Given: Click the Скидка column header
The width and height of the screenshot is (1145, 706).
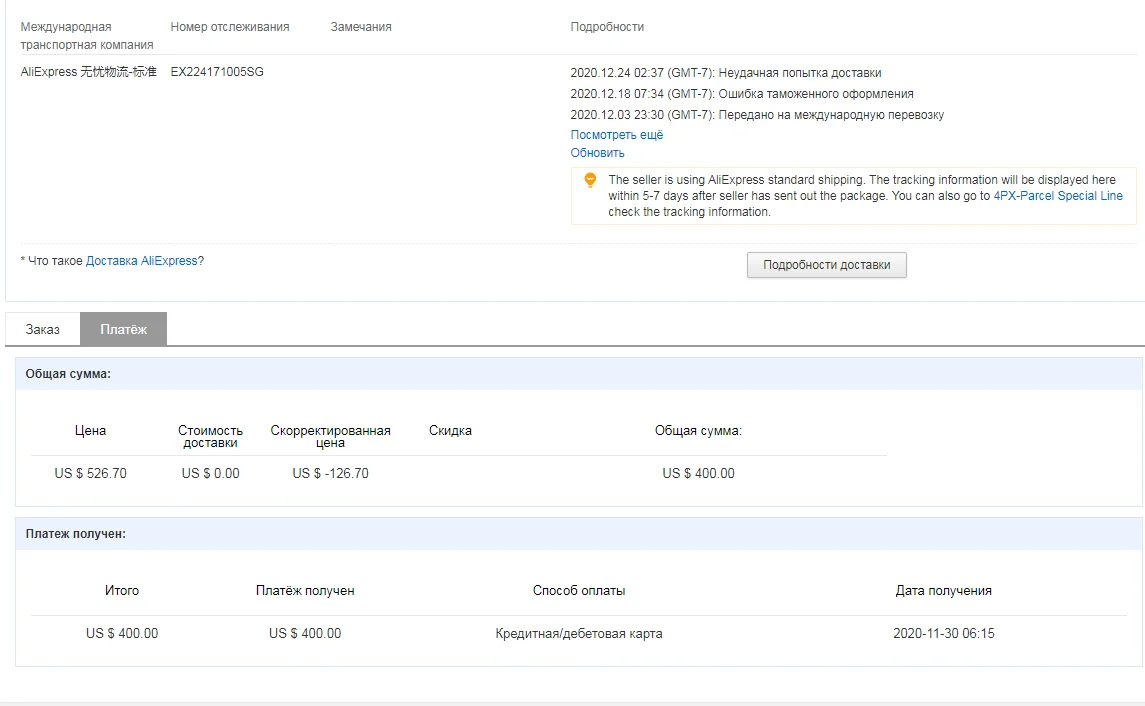Looking at the screenshot, I should point(450,431).
